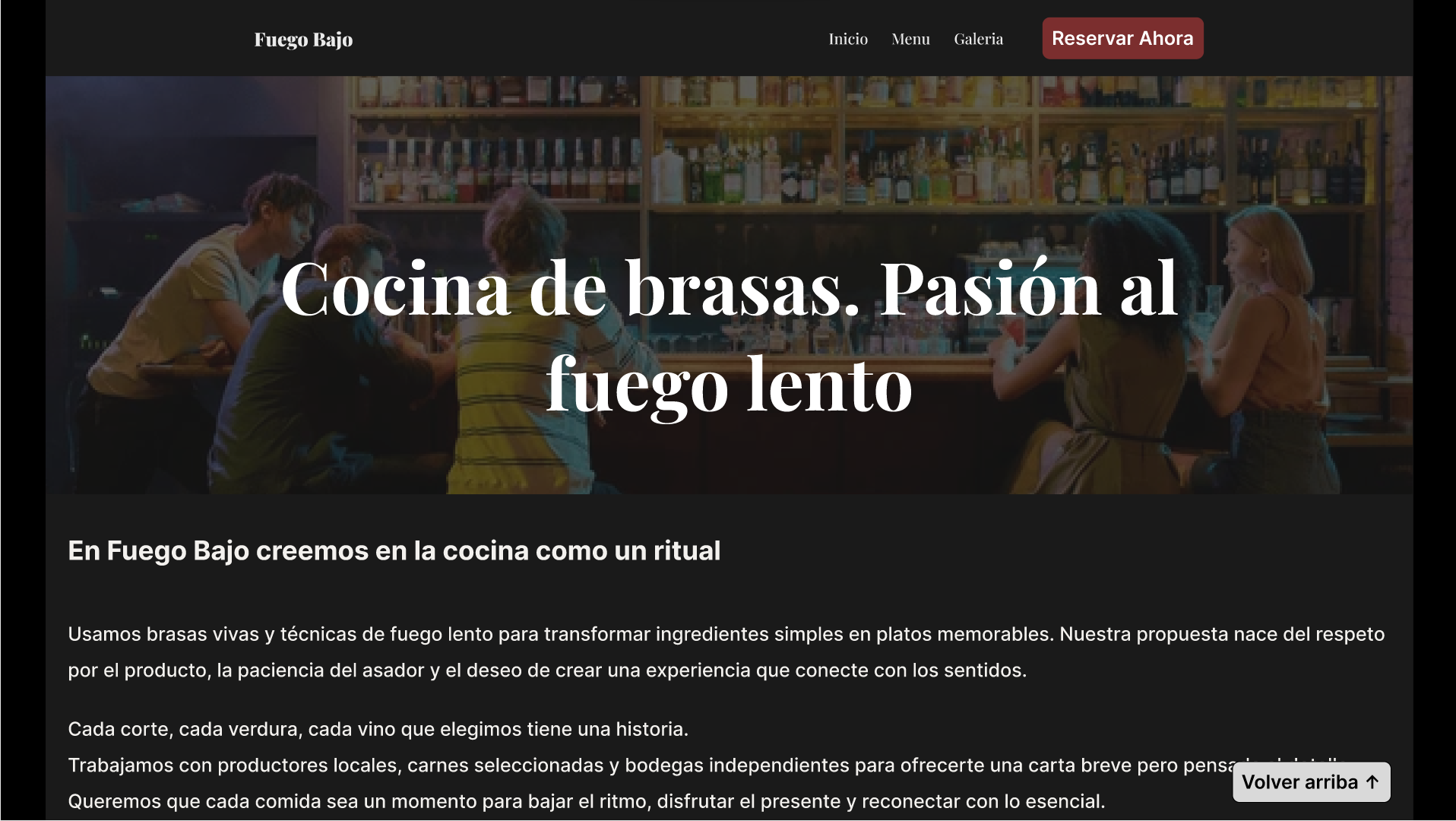
Task: Click the Volver arriba button label
Action: point(1299,782)
